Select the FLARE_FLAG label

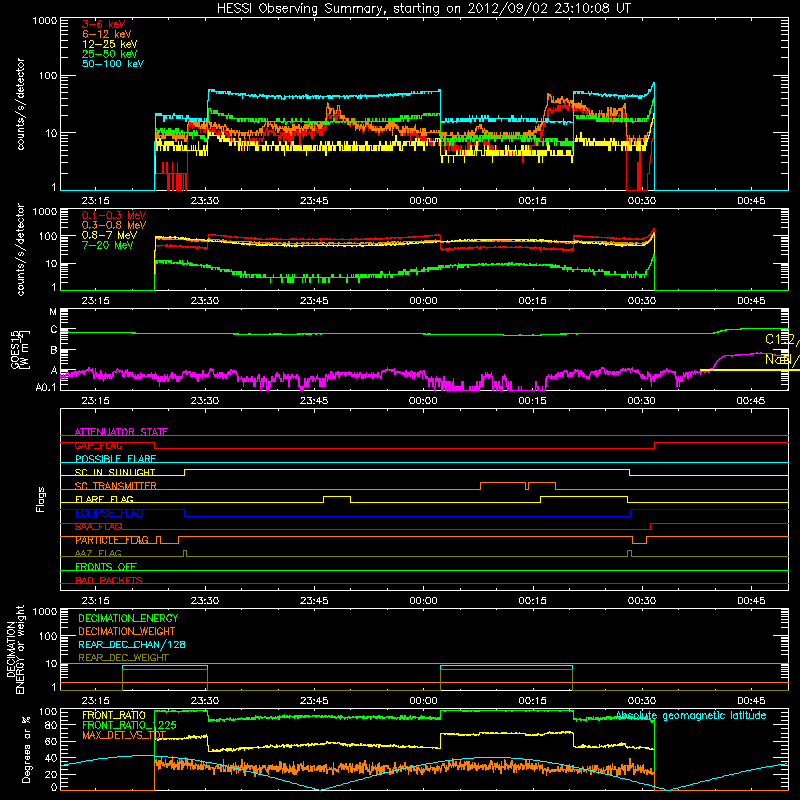tap(104, 499)
